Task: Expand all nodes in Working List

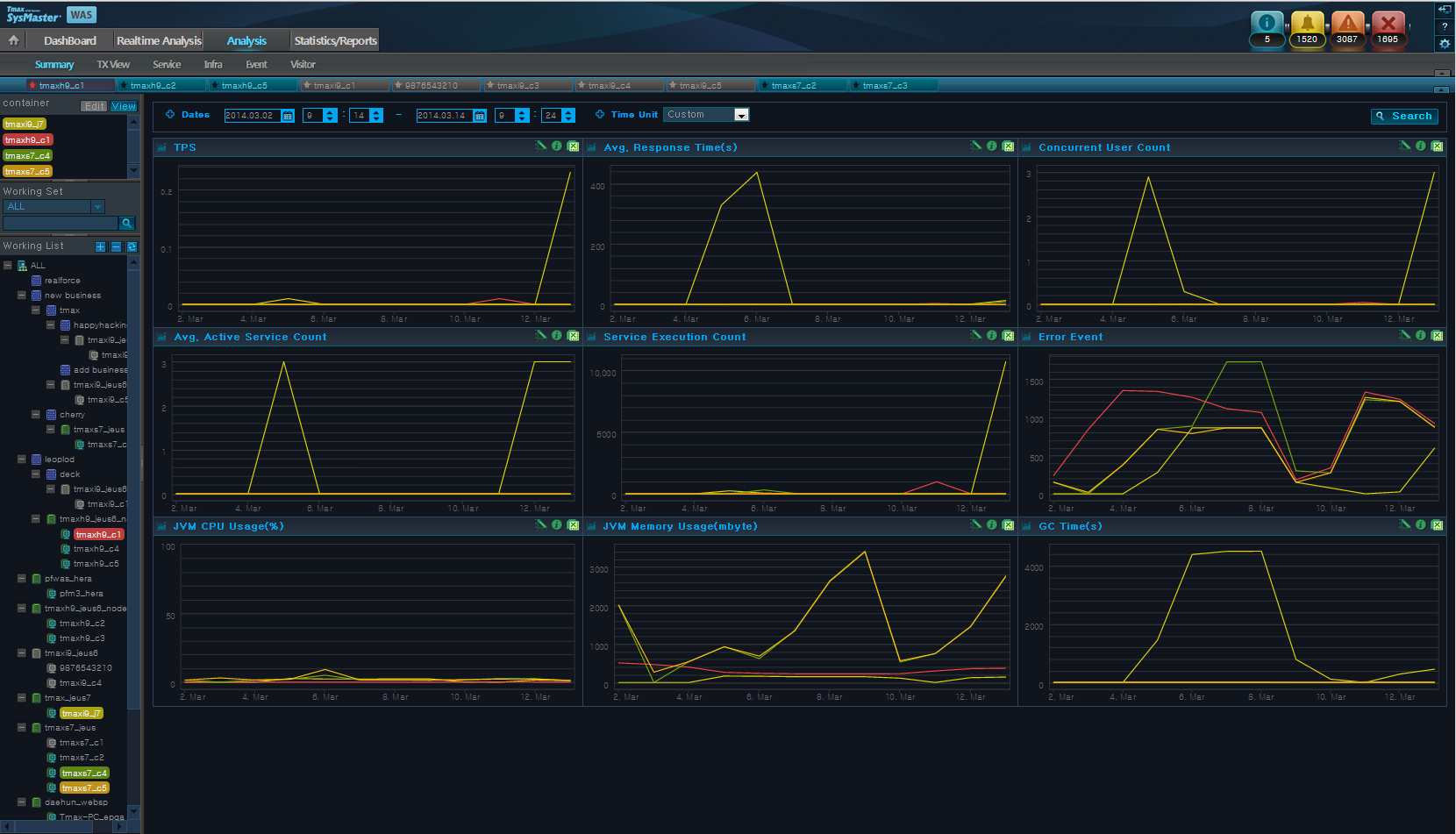Action: pyautogui.click(x=100, y=247)
